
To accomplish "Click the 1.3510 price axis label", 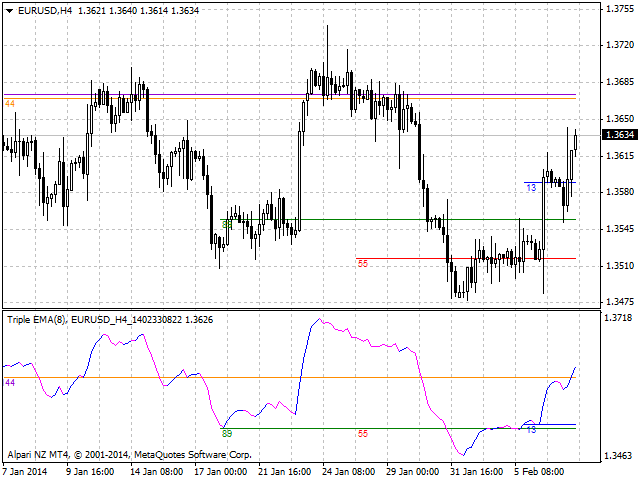I will [x=620, y=266].
